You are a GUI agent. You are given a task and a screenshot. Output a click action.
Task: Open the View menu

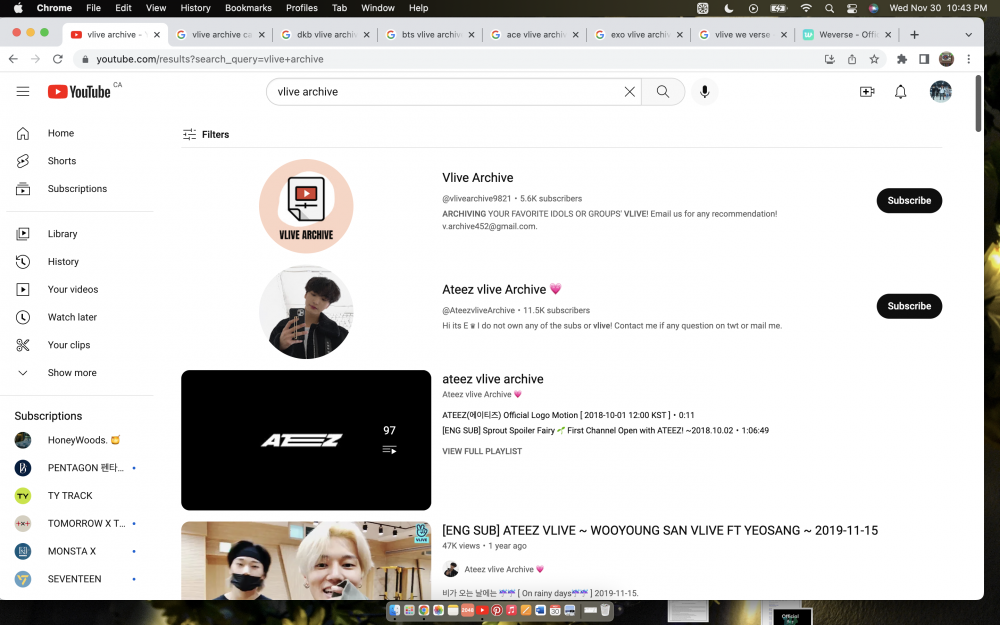156,8
